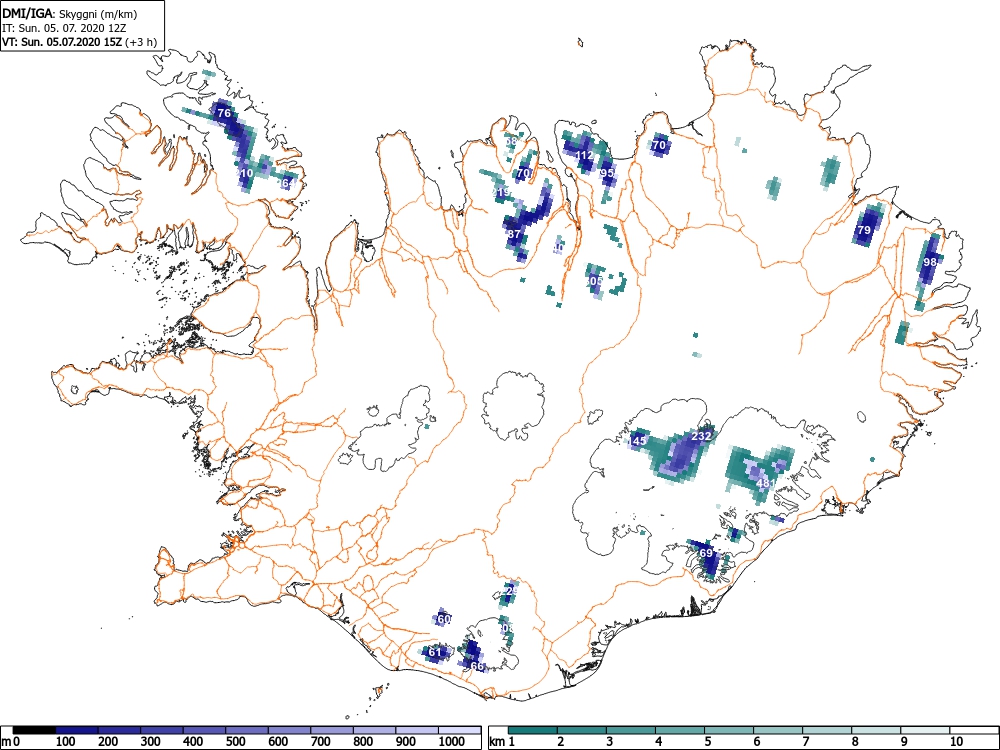Screen dimensions: 1000x750
Task: Click the swatch above the 300 m legend label
Action: click(162, 730)
